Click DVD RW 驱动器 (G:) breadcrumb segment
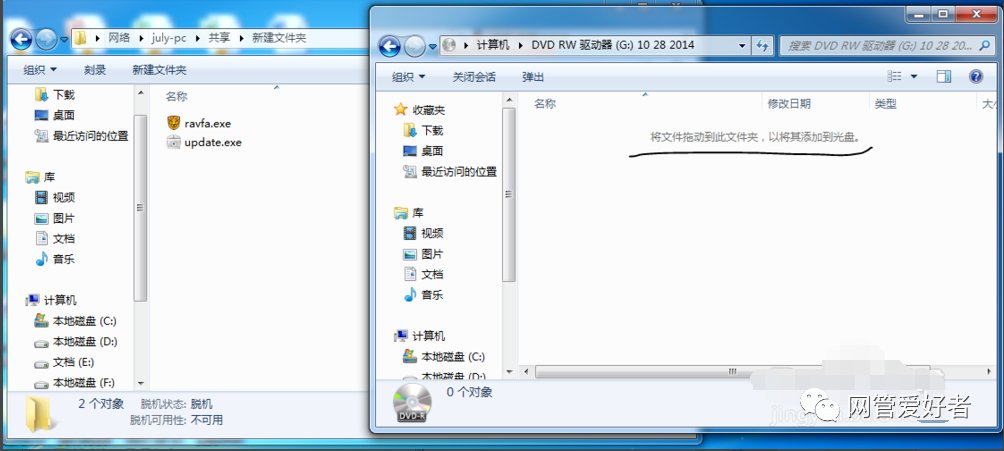Viewport: 1004px width, 451px height. [x=611, y=45]
